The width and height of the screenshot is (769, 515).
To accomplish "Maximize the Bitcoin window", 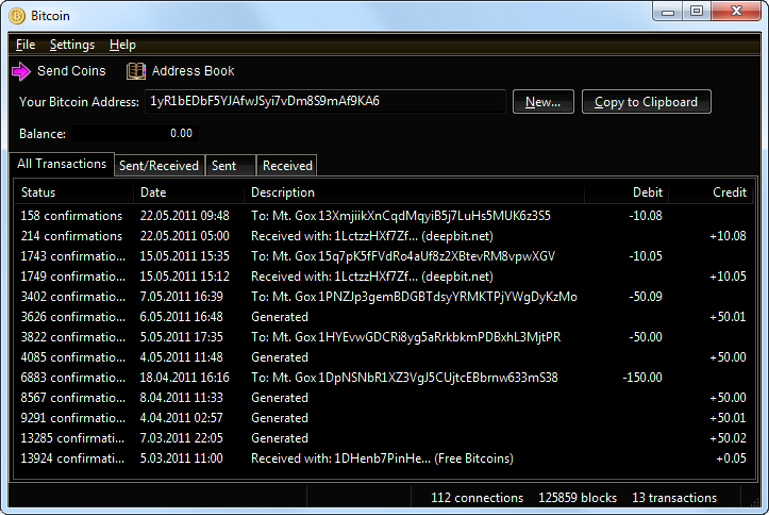I will pyautogui.click(x=696, y=12).
